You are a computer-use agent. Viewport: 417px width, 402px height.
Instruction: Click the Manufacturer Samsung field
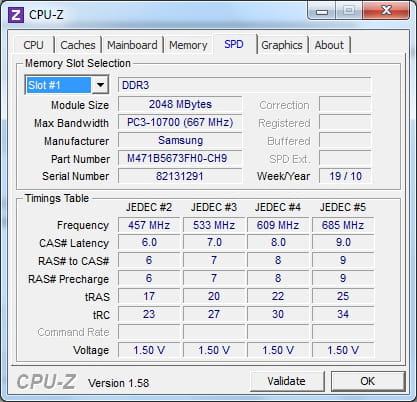click(x=180, y=140)
